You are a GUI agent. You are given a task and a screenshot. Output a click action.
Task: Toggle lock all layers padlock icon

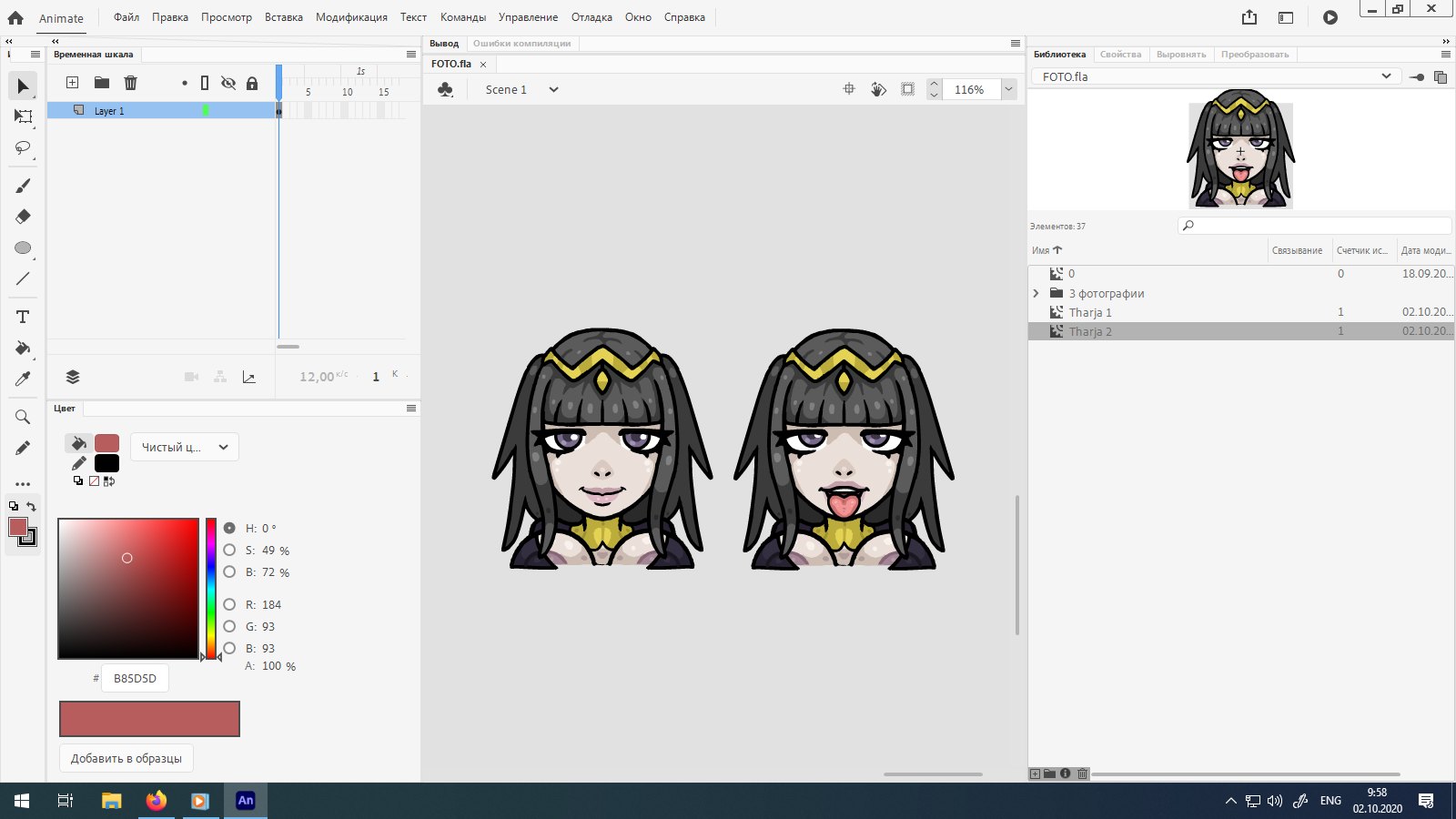click(252, 83)
